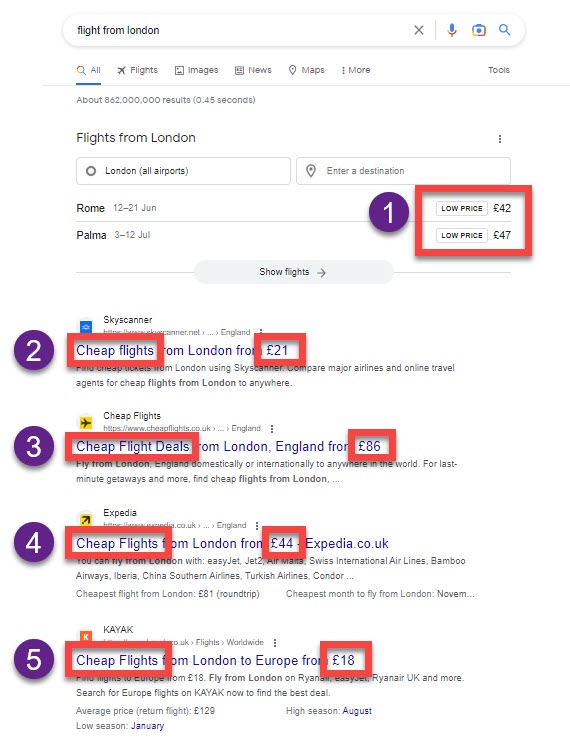The height and width of the screenshot is (746, 570).
Task: Switch to the Flights tab
Action: pos(138,70)
